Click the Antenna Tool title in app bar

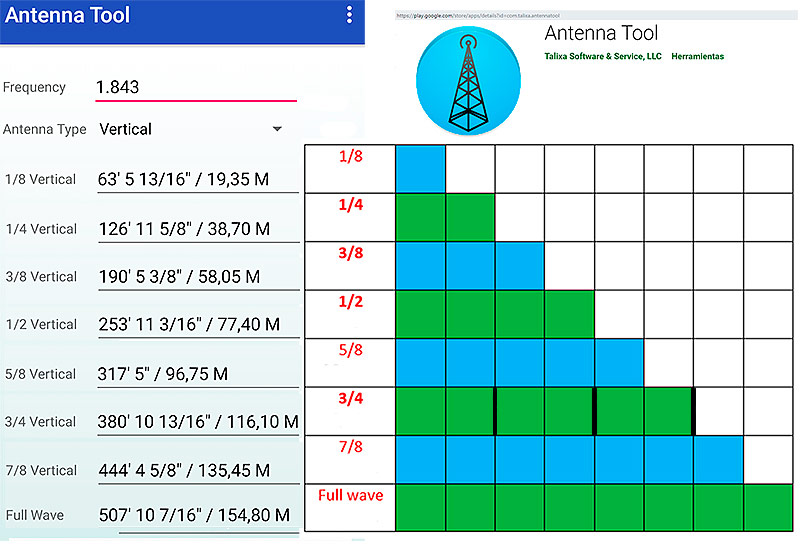pyautogui.click(x=69, y=16)
